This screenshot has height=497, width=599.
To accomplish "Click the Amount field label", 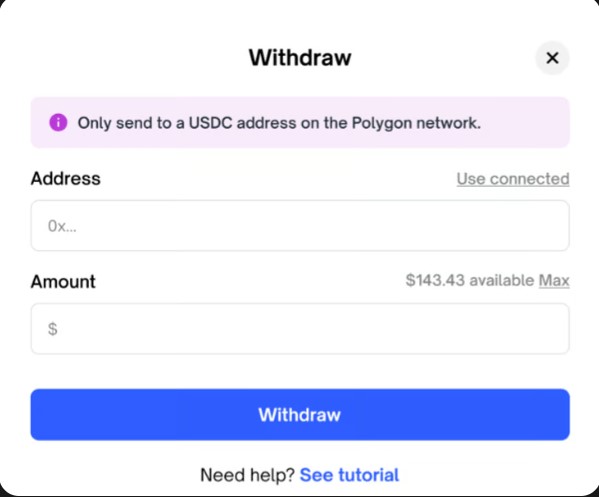I will point(63,282).
